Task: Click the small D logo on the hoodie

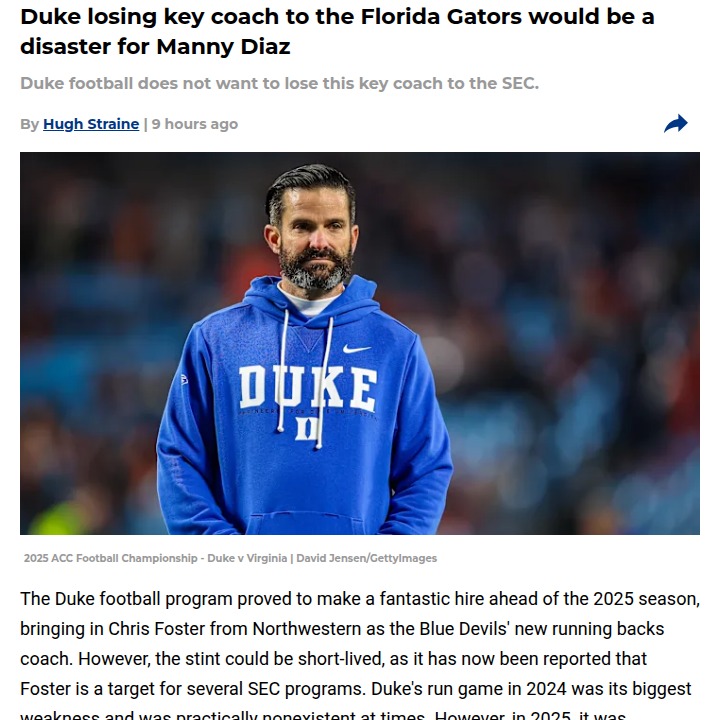Action: click(308, 428)
